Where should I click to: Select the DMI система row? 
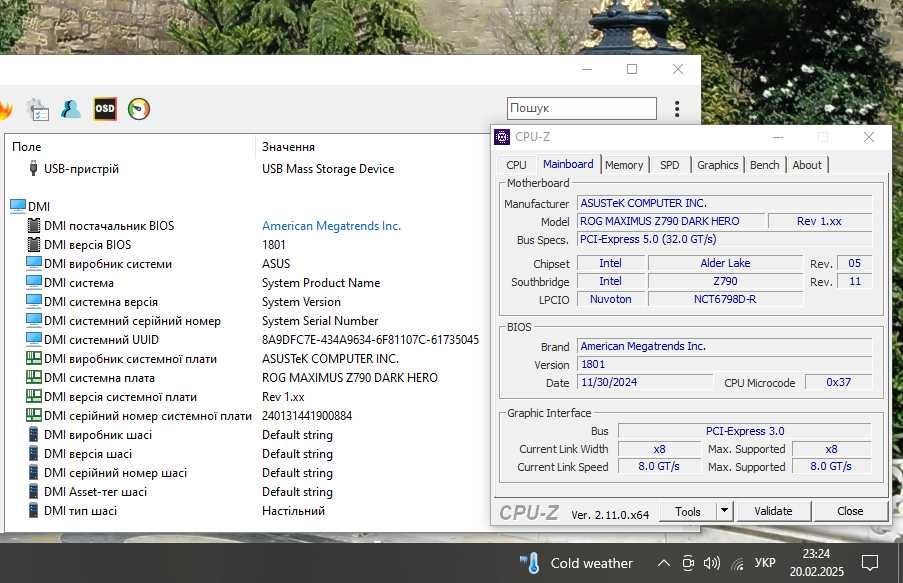pos(248,282)
